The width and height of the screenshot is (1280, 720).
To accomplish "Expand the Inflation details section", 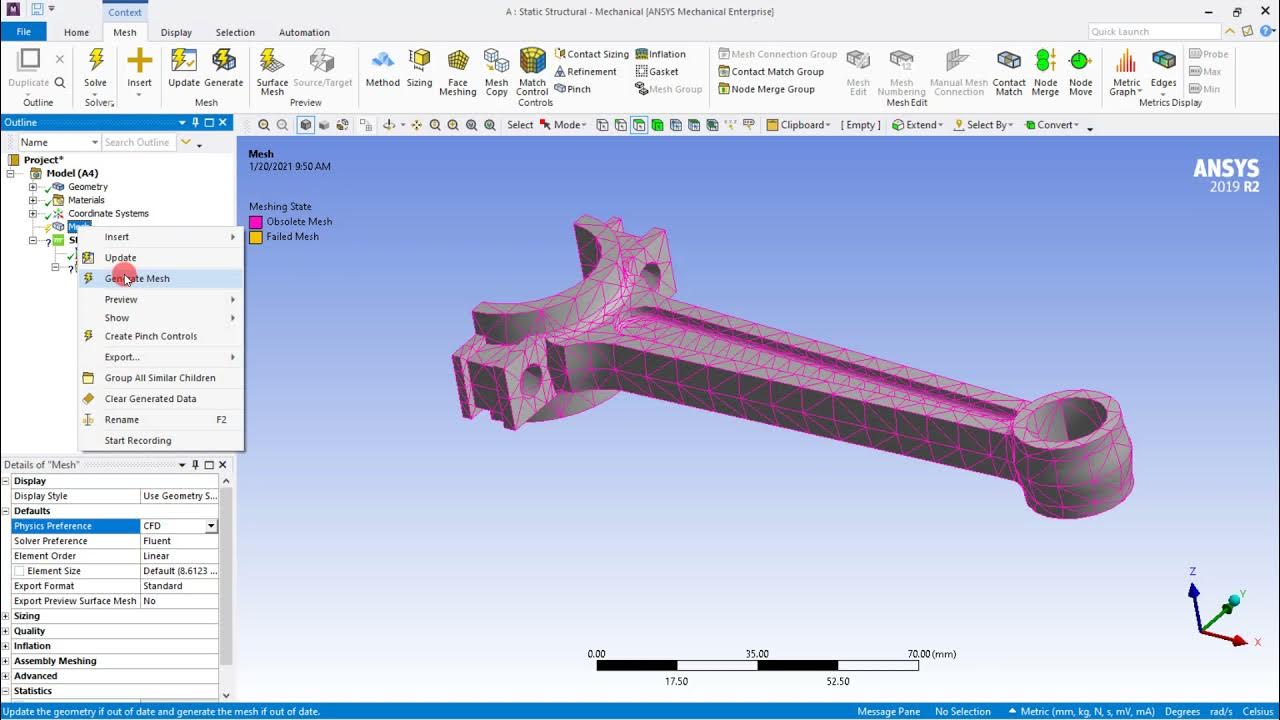I will coord(6,646).
